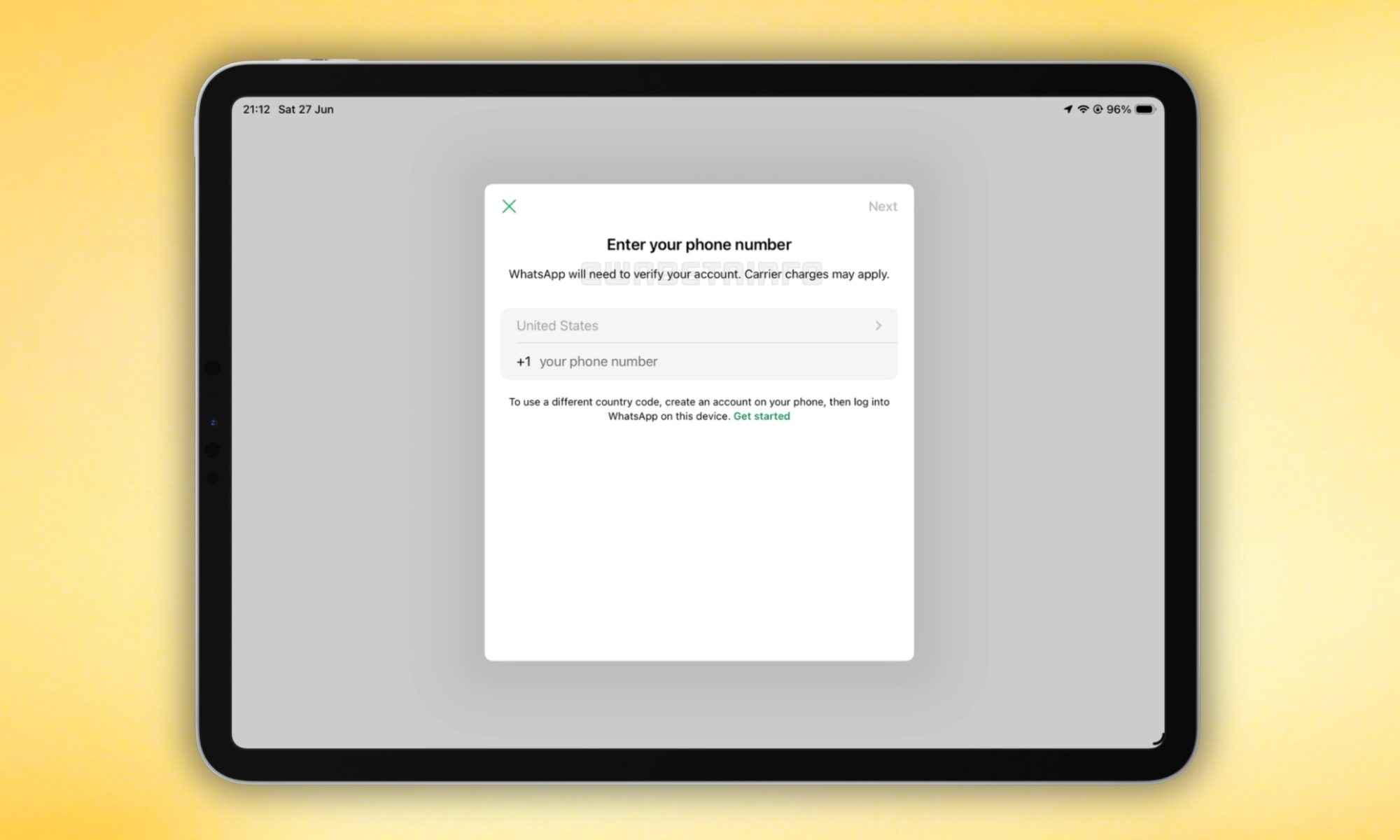Tap the location arrow status icon

click(1068, 109)
